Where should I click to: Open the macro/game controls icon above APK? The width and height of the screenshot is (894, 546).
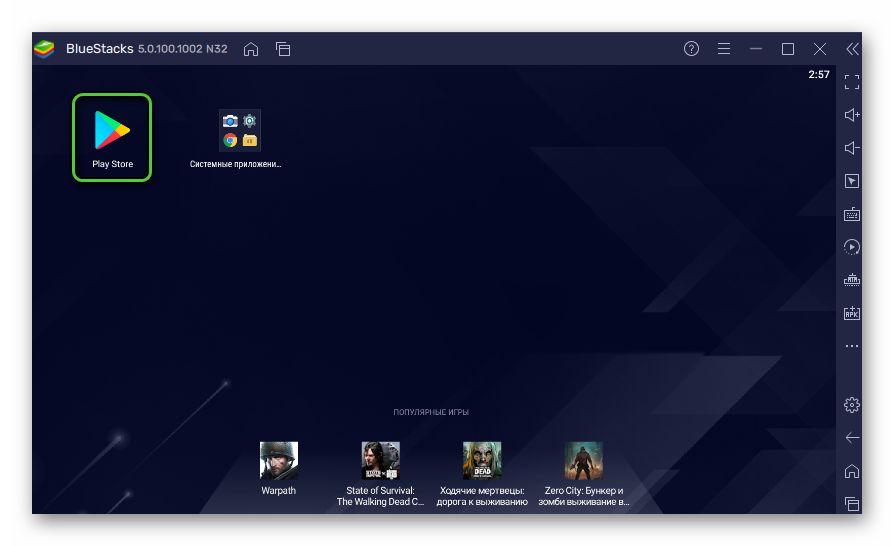coord(852,280)
